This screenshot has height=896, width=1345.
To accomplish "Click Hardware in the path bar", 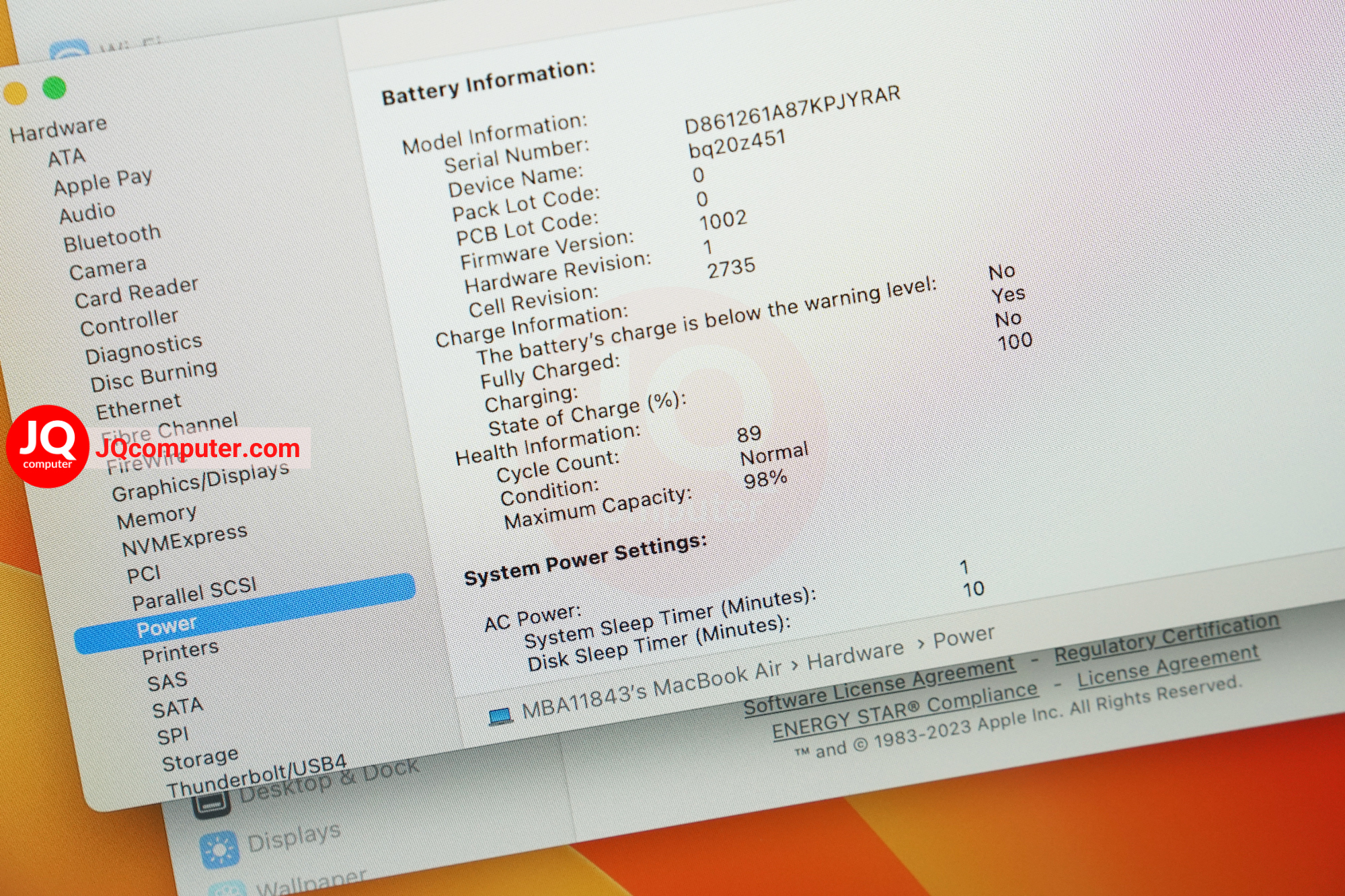I will tap(855, 655).
